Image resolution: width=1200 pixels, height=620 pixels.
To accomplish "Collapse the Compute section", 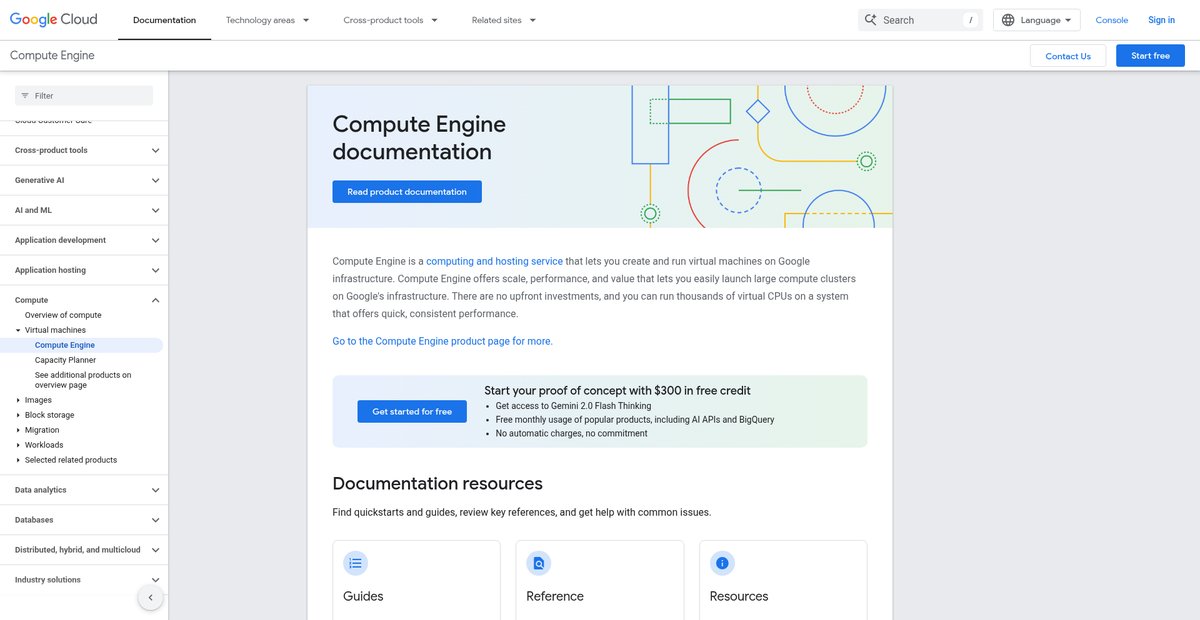I will pyautogui.click(x=155, y=300).
